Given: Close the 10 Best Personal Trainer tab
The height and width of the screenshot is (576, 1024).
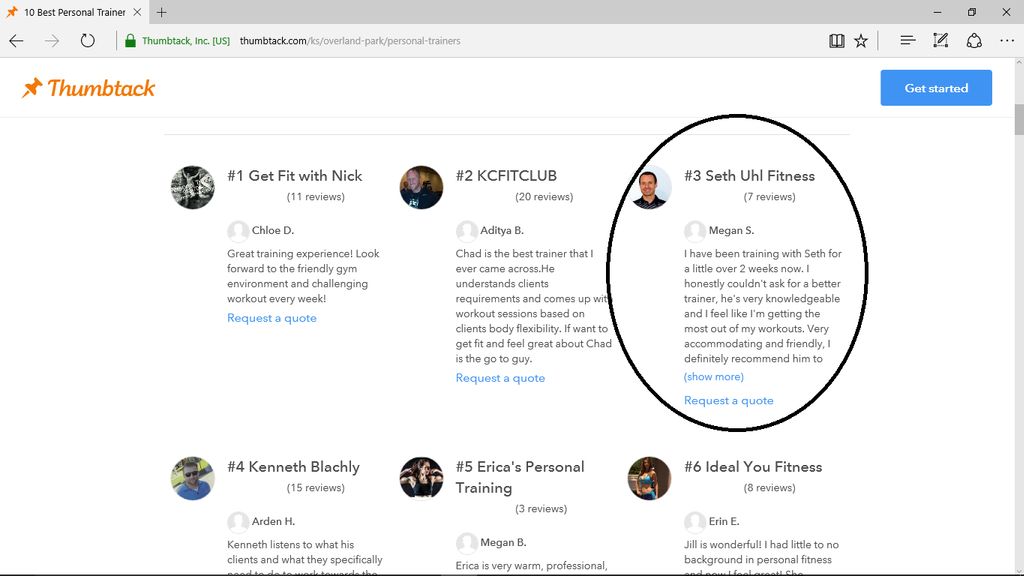Looking at the screenshot, I should pyautogui.click(x=138, y=12).
